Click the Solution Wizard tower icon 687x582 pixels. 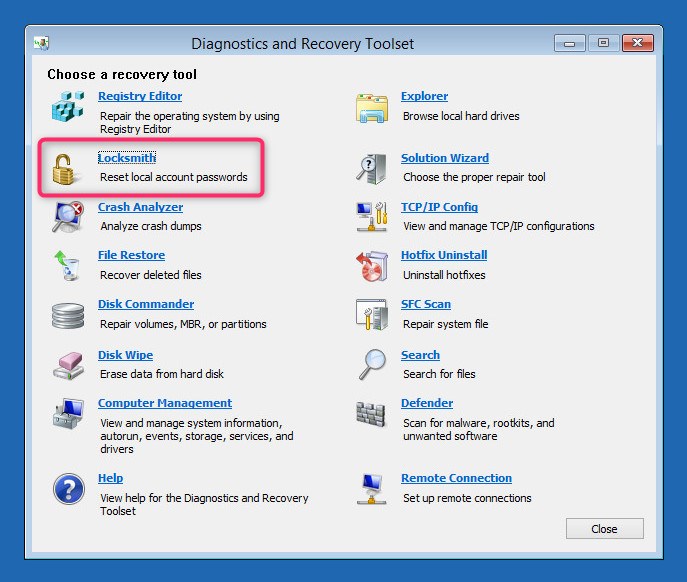pos(372,169)
